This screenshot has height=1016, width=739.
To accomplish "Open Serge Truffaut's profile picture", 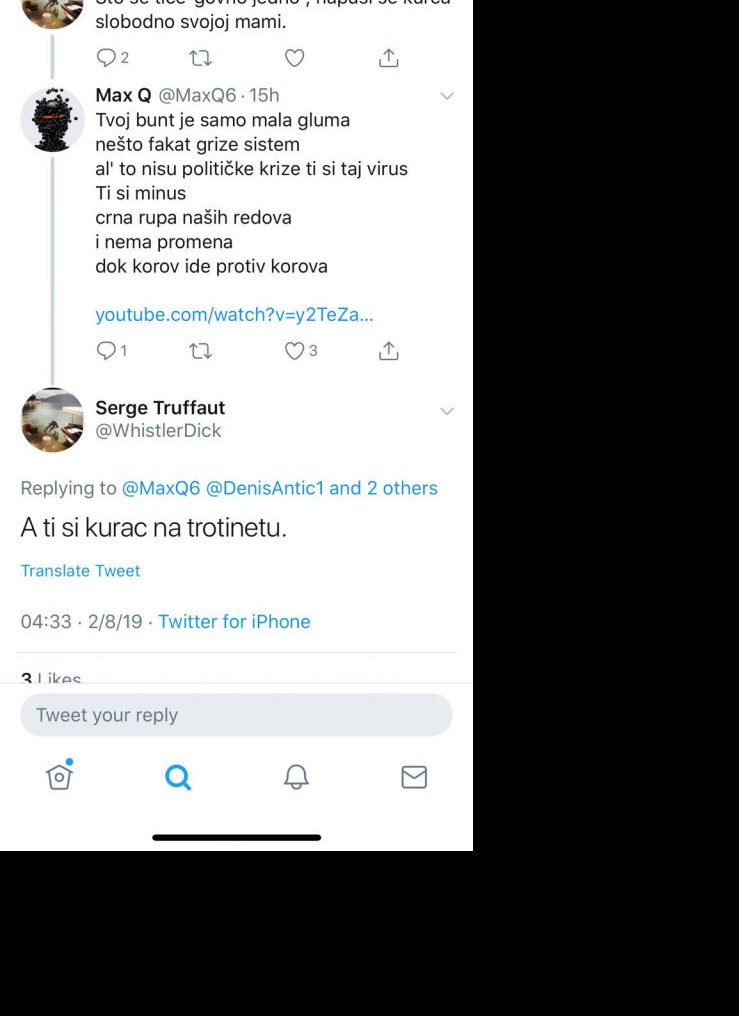I will [x=52, y=420].
